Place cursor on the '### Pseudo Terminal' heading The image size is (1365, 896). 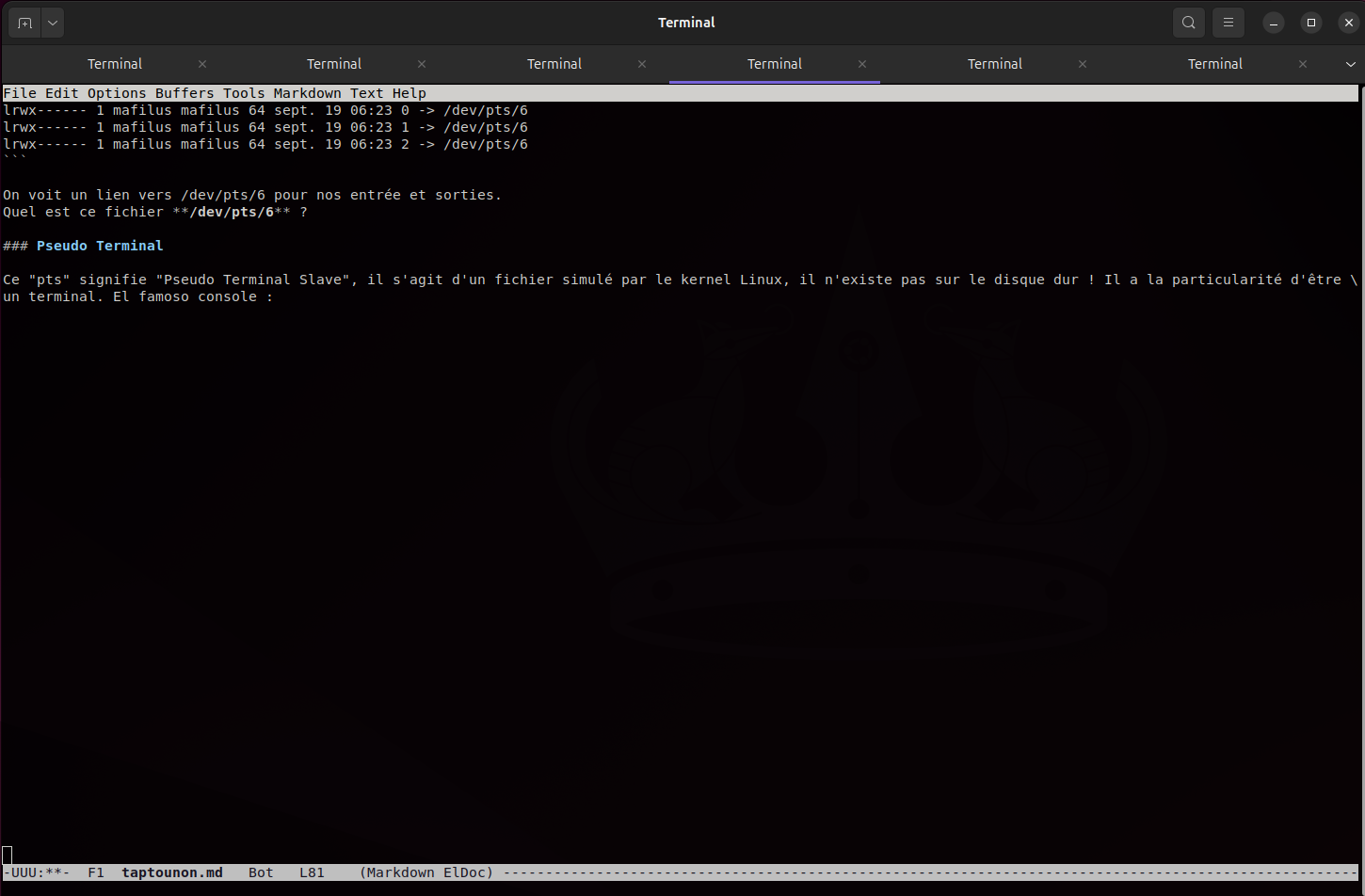pyautogui.click(x=83, y=246)
